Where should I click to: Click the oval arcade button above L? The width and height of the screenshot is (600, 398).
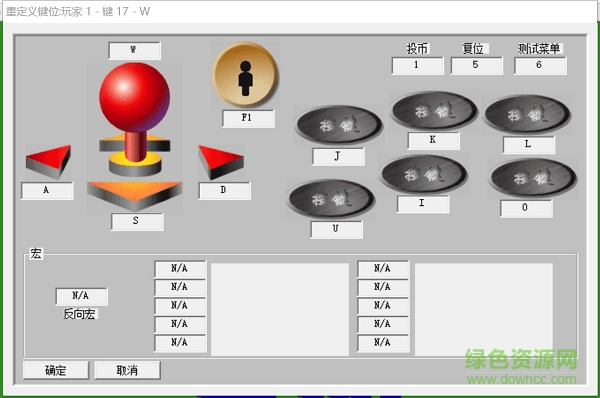[x=527, y=114]
